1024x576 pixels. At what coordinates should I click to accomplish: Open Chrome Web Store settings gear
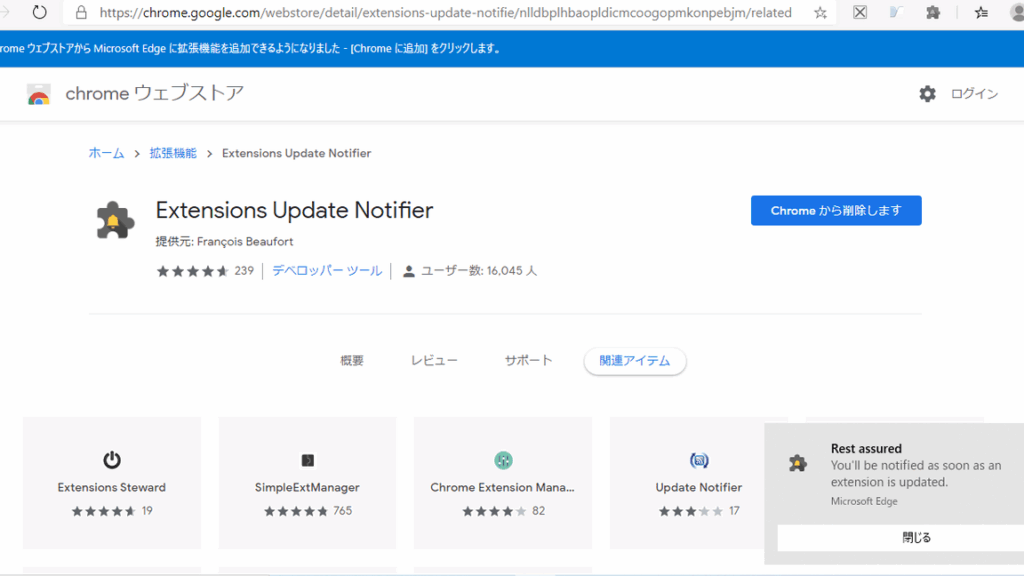click(x=927, y=94)
